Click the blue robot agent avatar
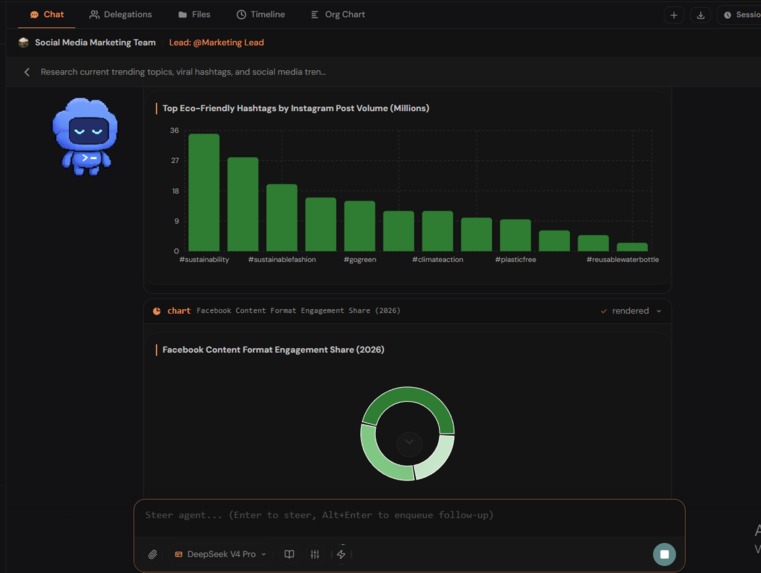761x573 pixels. (x=85, y=136)
